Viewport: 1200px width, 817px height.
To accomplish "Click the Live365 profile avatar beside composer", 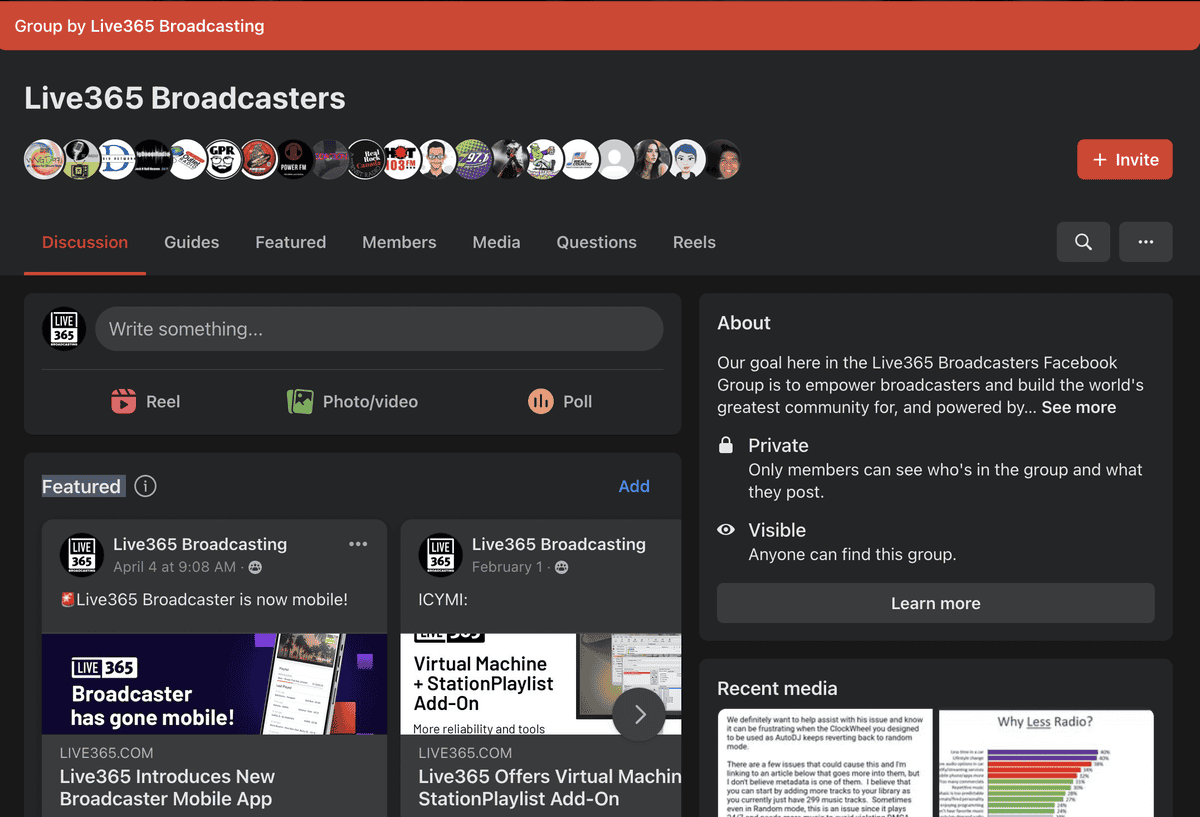I will (64, 329).
